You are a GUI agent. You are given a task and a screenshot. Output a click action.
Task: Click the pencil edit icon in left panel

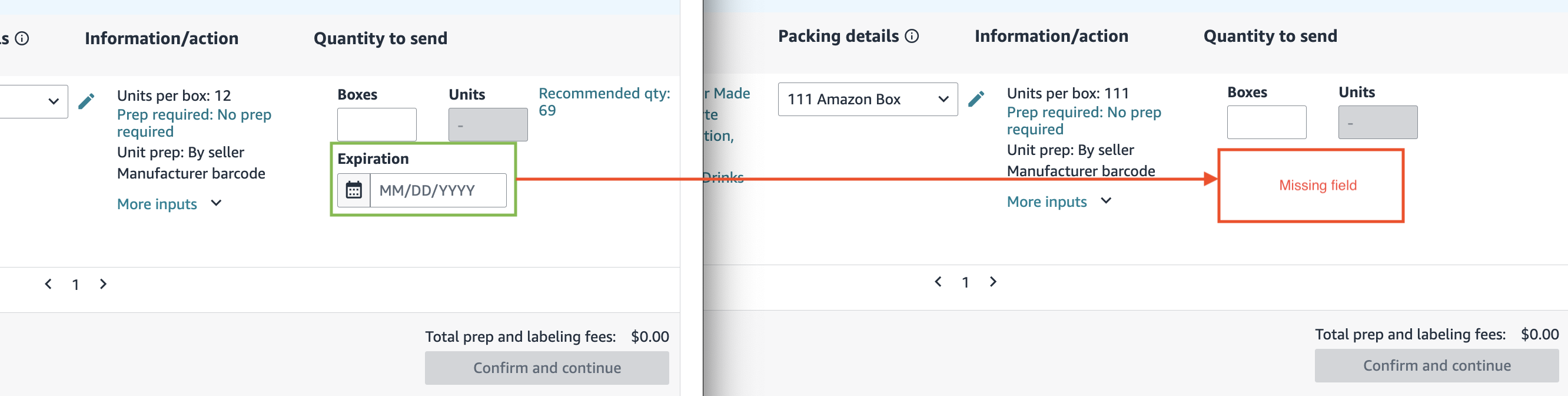pyautogui.click(x=87, y=101)
